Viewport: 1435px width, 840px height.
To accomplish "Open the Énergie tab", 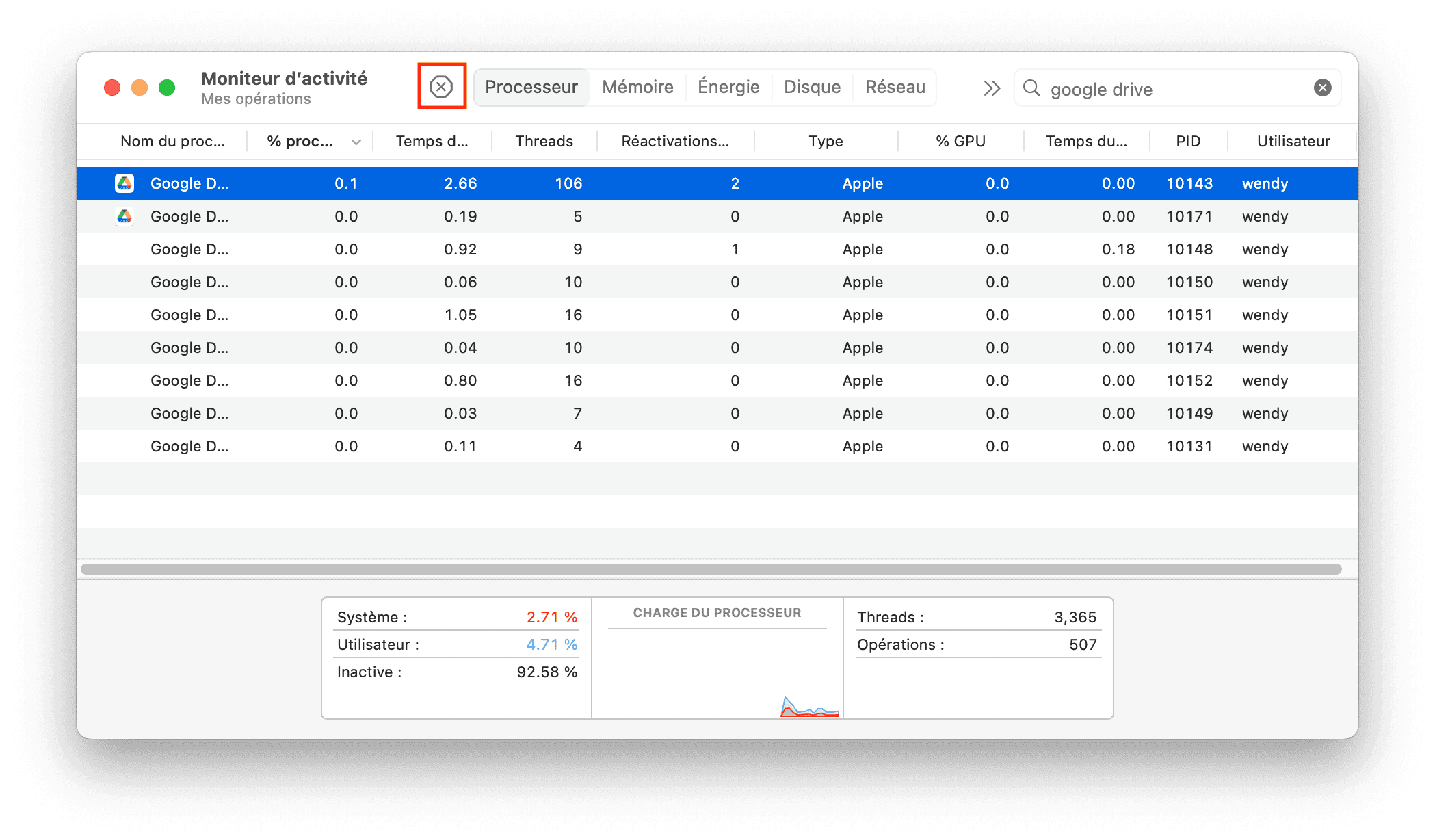I will pyautogui.click(x=728, y=87).
